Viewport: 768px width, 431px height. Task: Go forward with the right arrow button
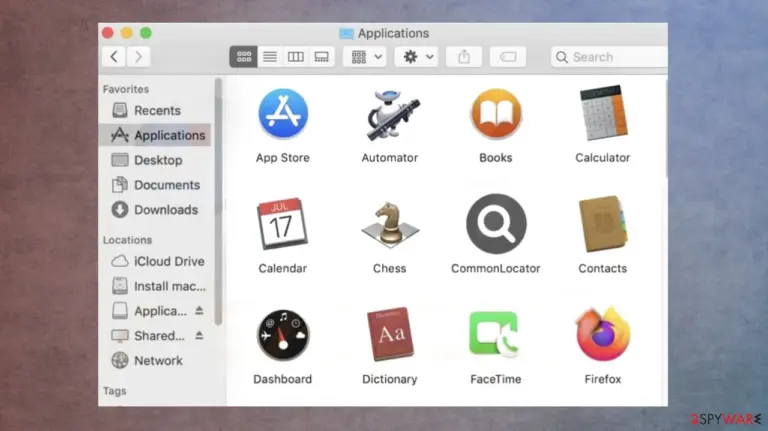[139, 57]
